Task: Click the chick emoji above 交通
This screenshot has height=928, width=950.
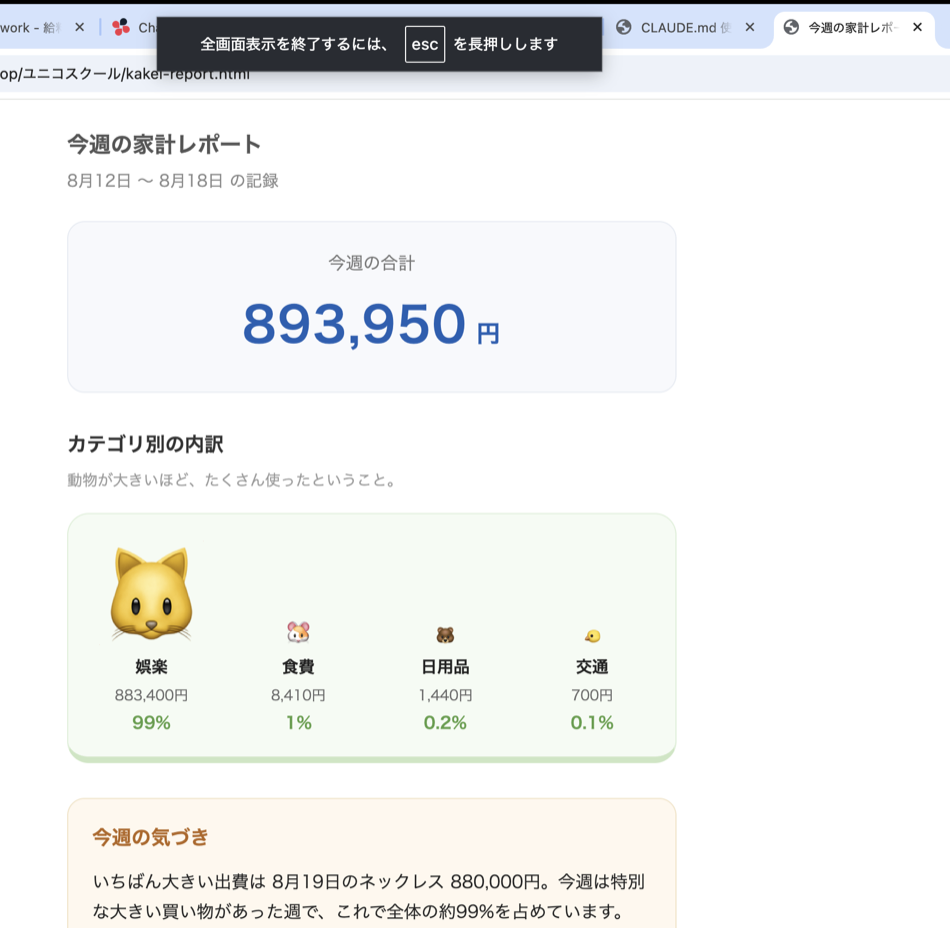Action: pos(593,636)
